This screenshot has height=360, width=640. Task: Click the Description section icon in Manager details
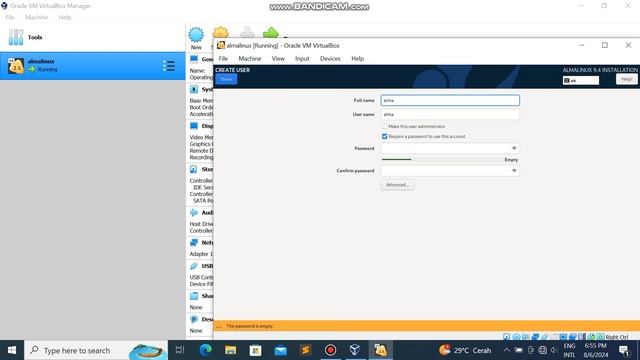point(194,319)
